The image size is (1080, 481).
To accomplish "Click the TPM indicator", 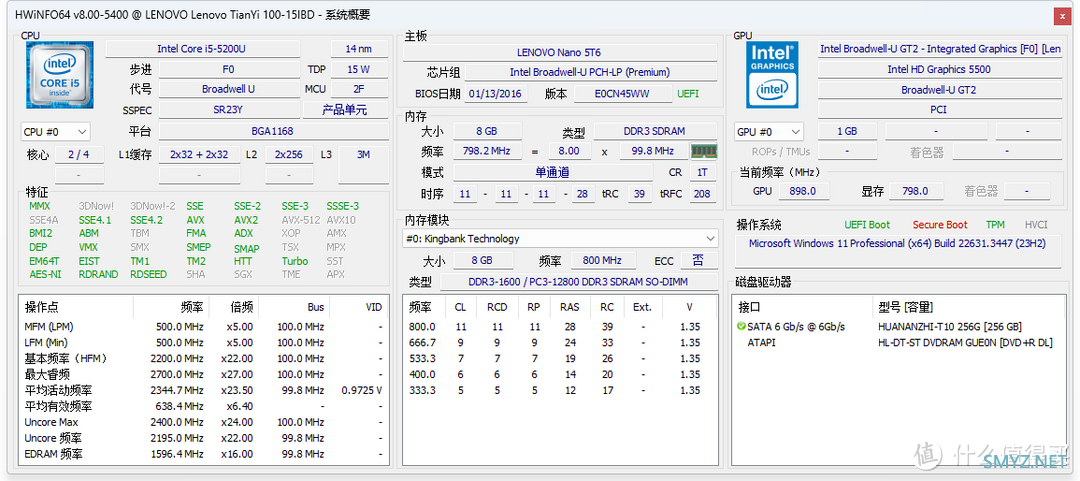I will tap(995, 225).
